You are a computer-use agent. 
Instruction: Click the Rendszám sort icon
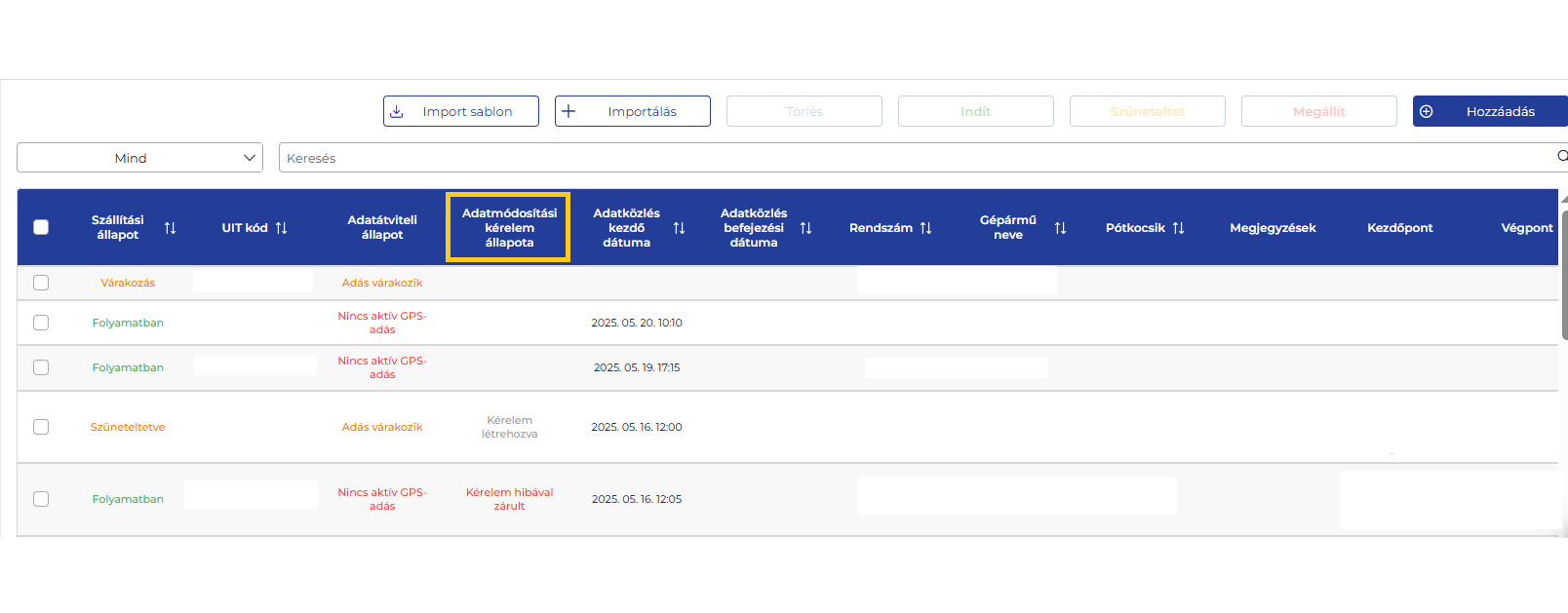point(925,228)
